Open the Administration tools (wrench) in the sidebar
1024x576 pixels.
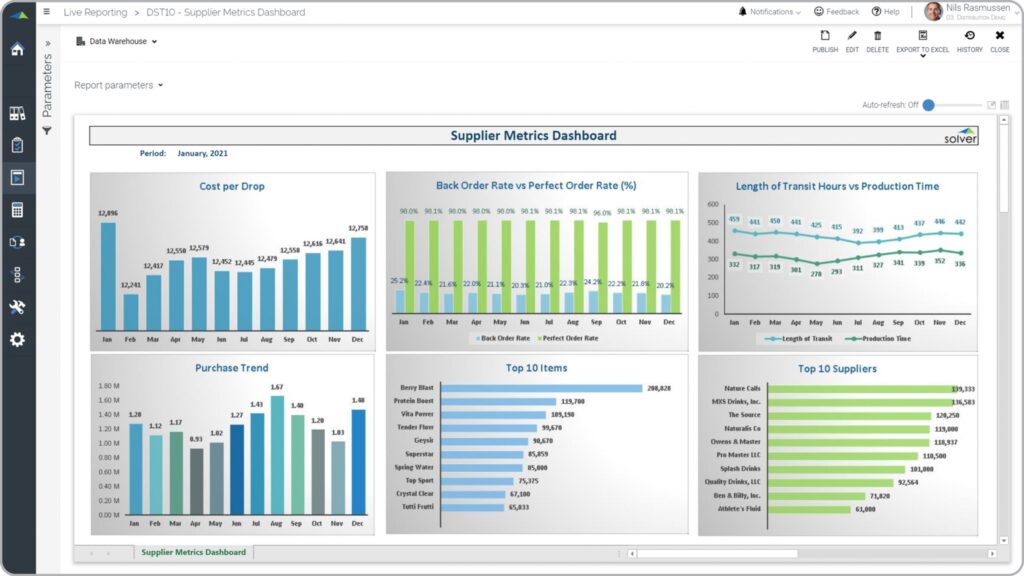pos(17,307)
